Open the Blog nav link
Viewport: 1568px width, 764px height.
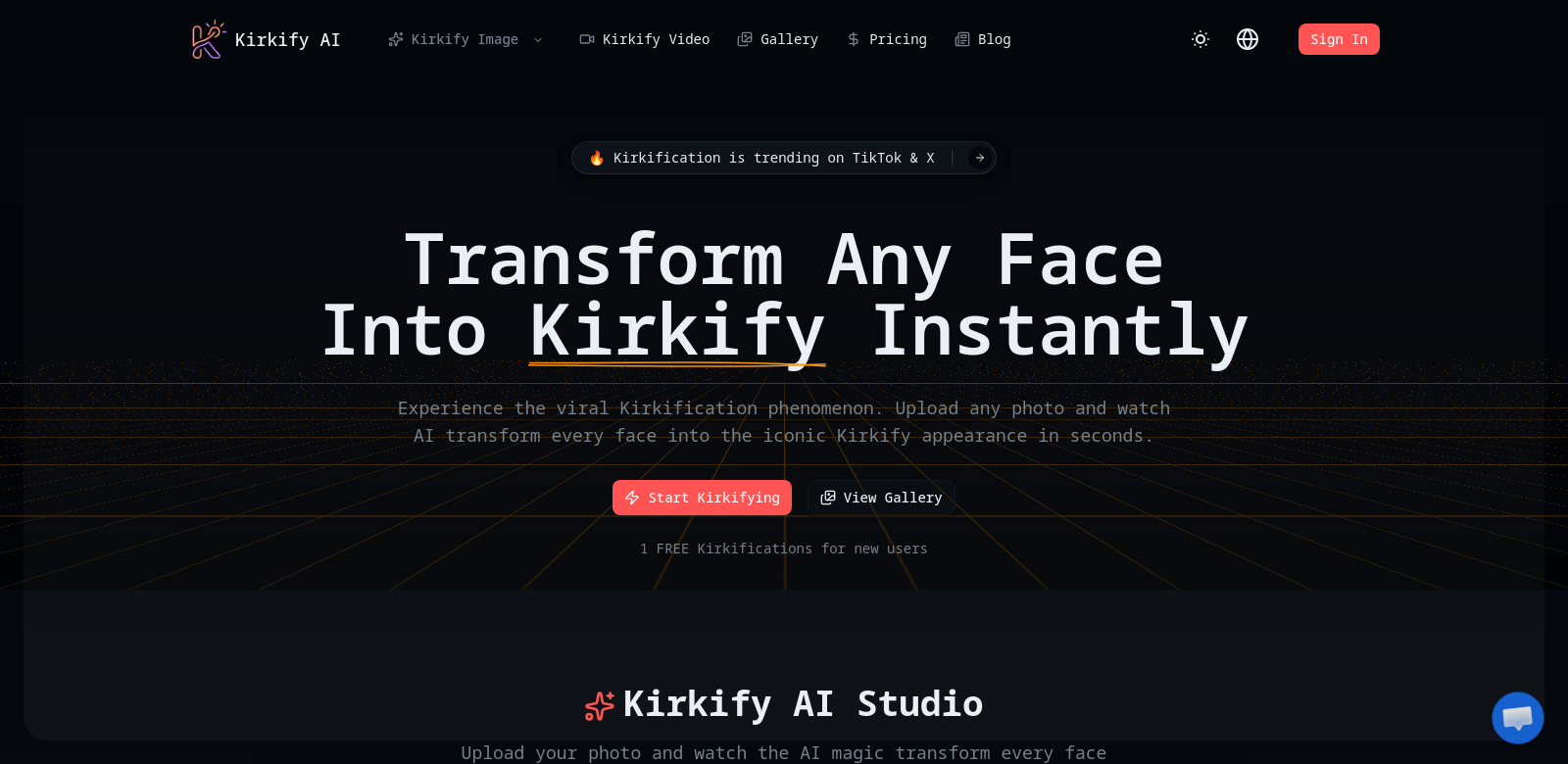pos(983,39)
